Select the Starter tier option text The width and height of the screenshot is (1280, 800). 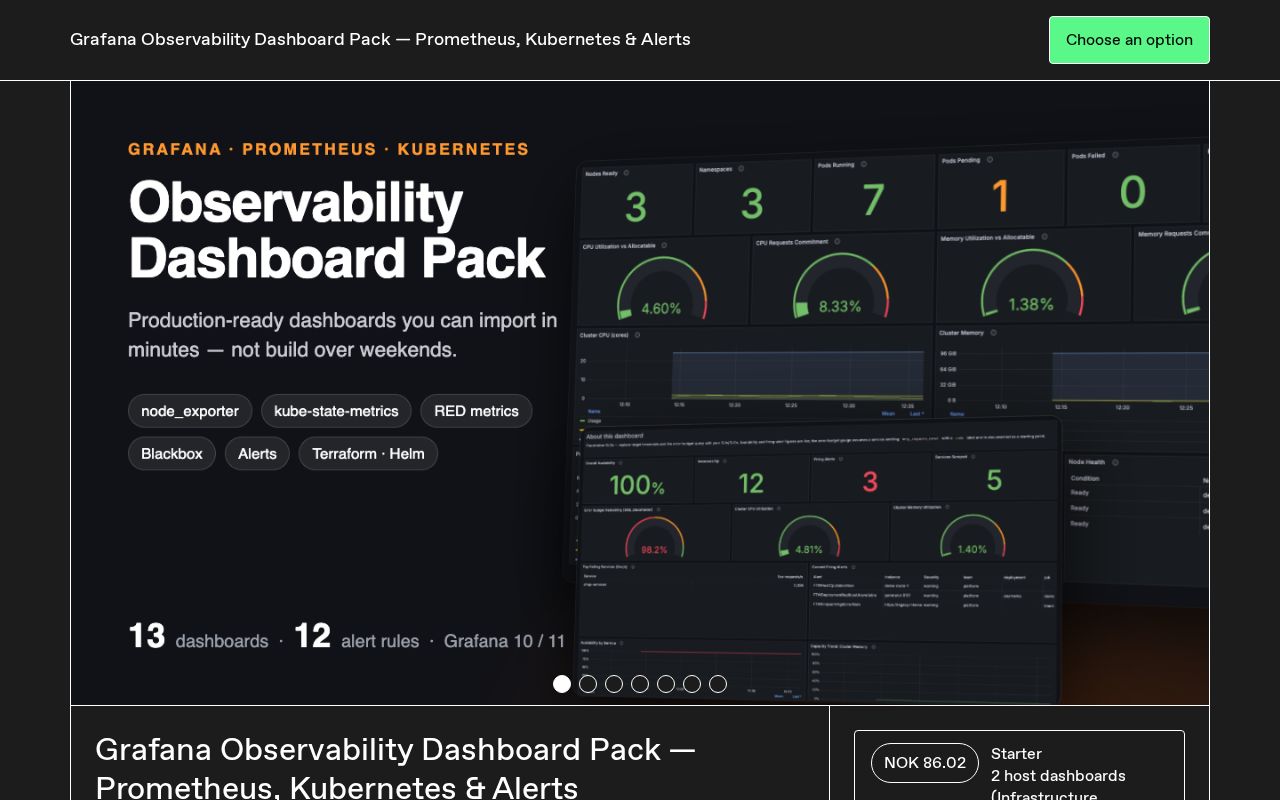[x=1016, y=754]
